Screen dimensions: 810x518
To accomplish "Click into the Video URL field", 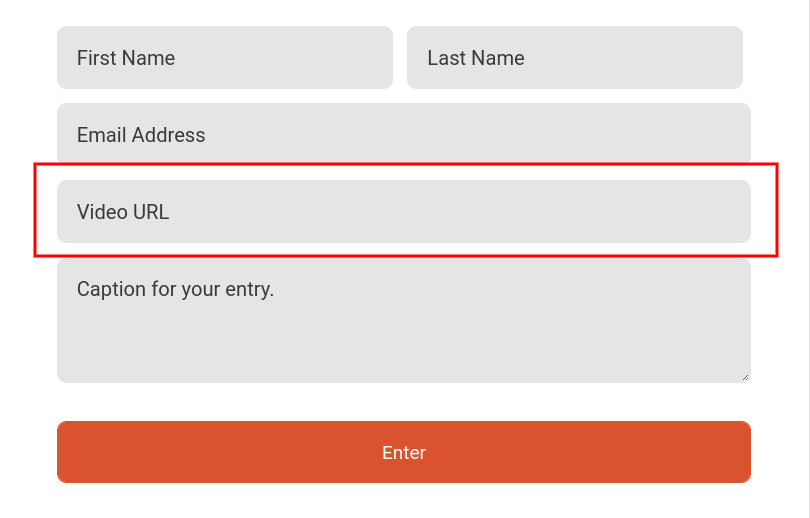I will [403, 211].
